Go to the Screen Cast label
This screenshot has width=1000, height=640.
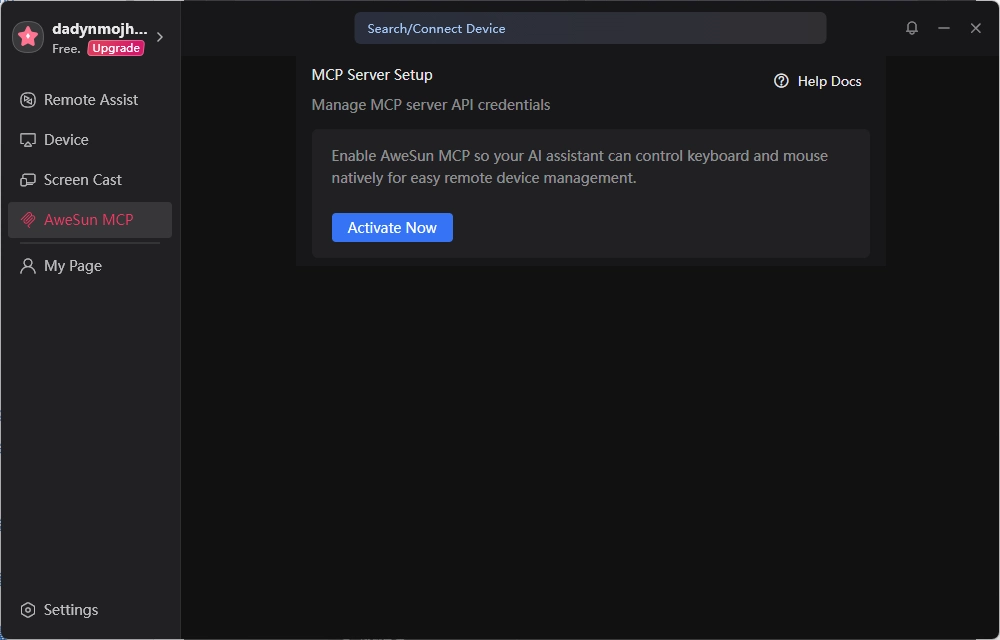coord(83,180)
